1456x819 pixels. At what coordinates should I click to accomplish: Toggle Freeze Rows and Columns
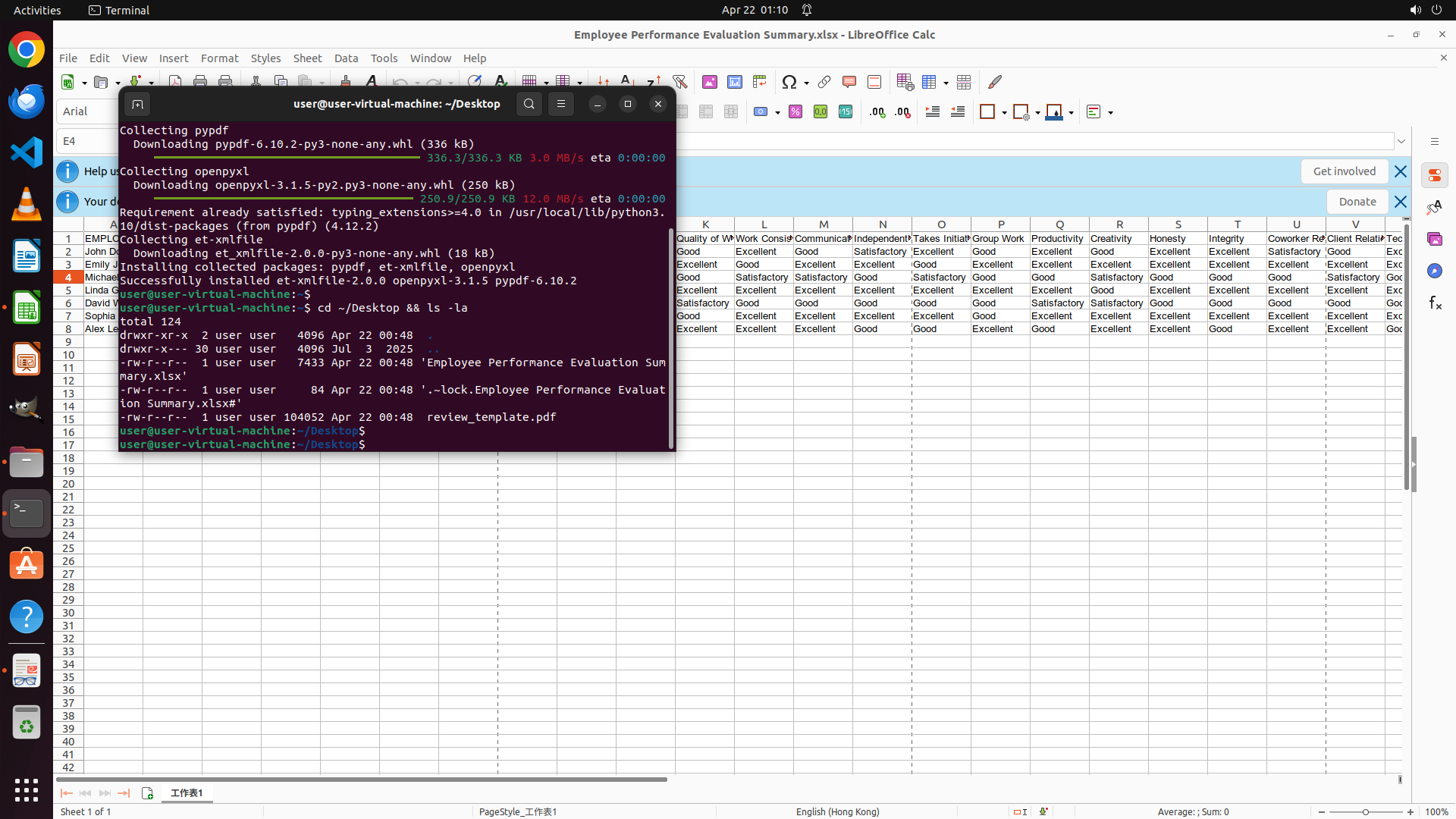pos(930,82)
